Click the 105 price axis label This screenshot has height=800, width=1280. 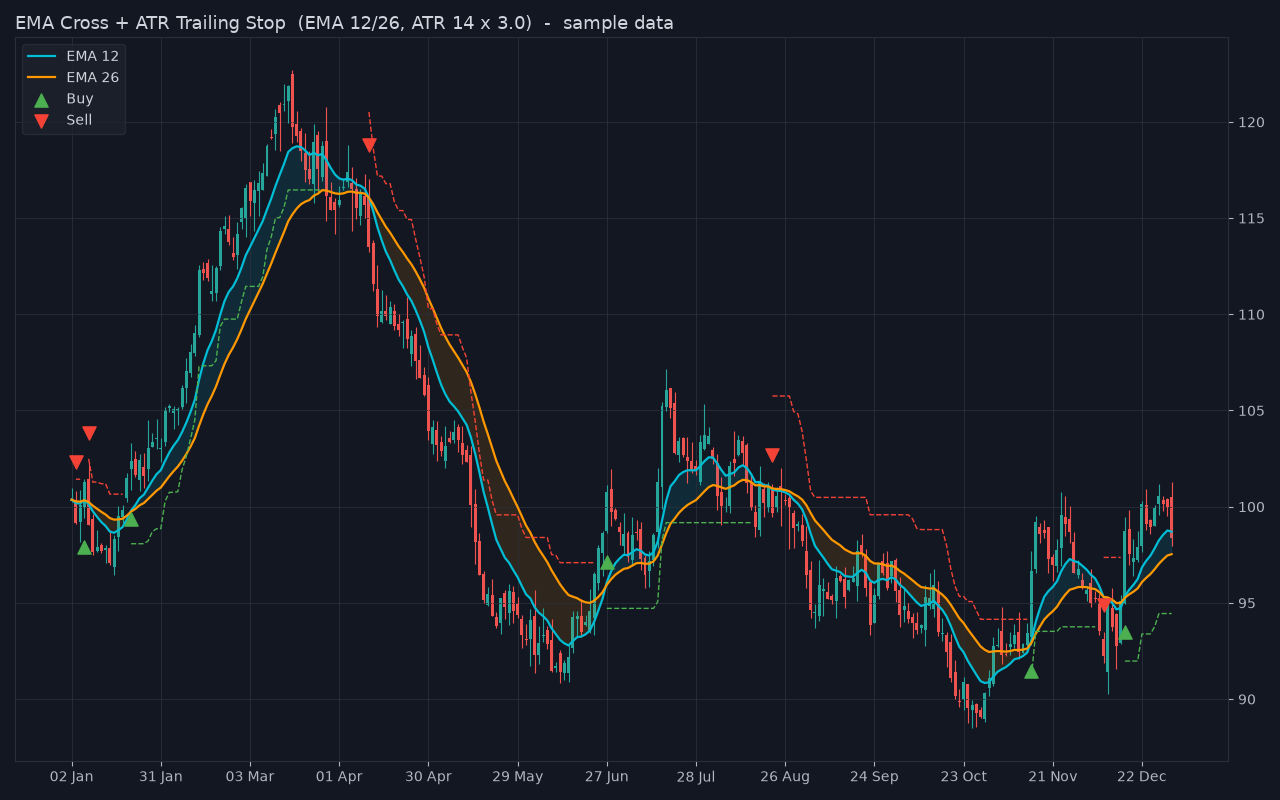pos(1252,411)
